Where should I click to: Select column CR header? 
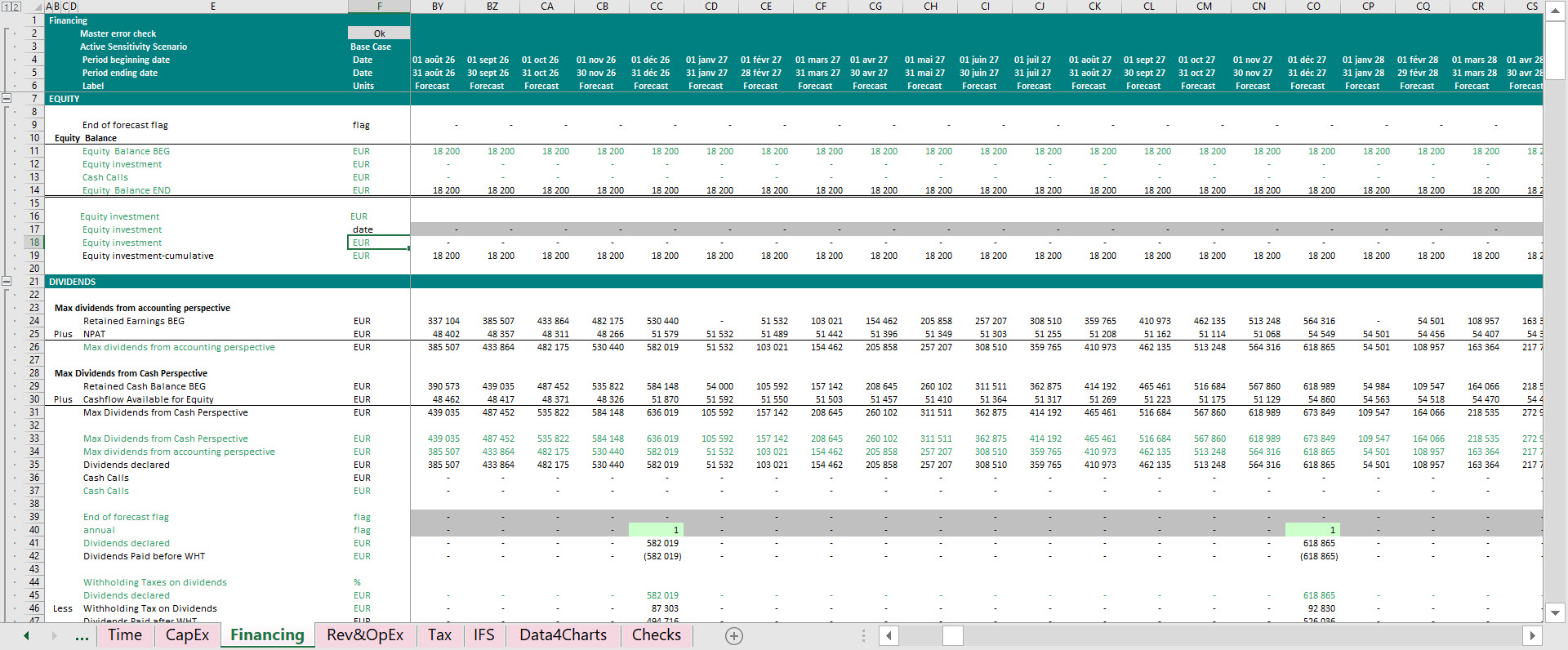(x=1477, y=7)
